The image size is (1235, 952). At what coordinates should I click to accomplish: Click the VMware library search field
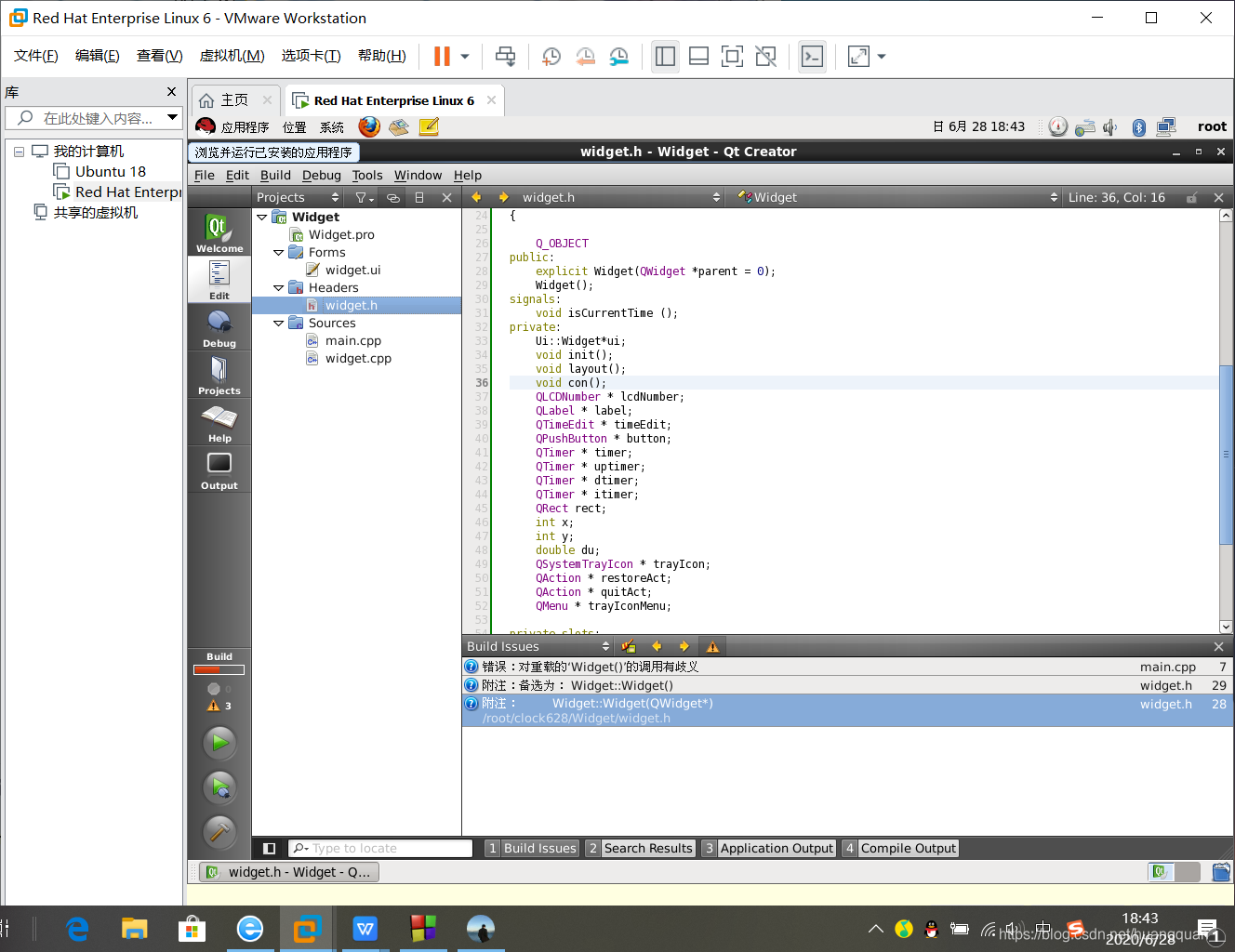tap(92, 118)
